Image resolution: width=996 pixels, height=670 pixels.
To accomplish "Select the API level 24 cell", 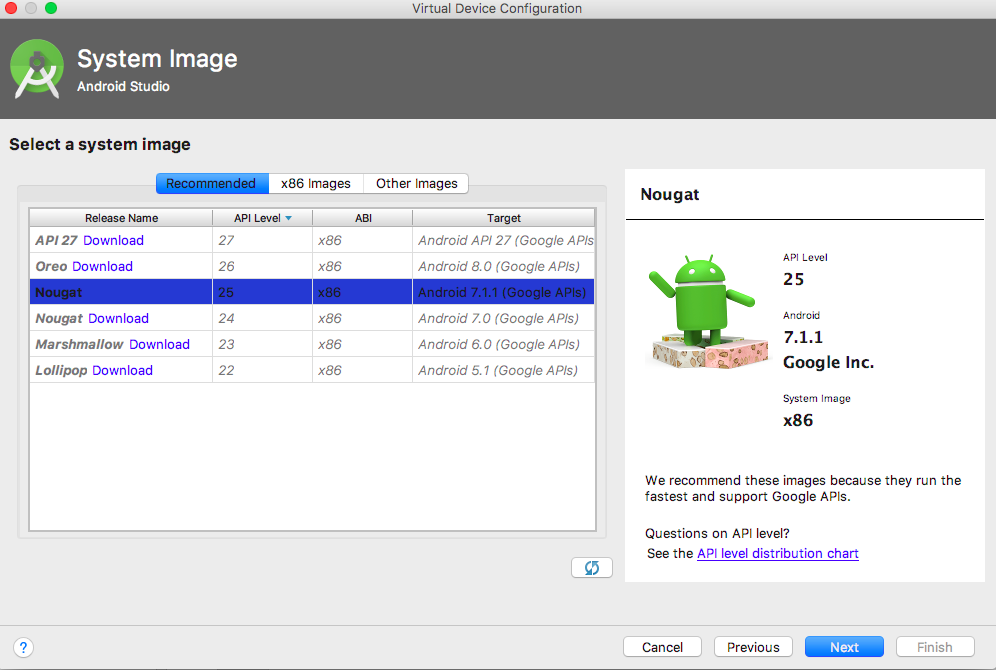I will pos(262,318).
